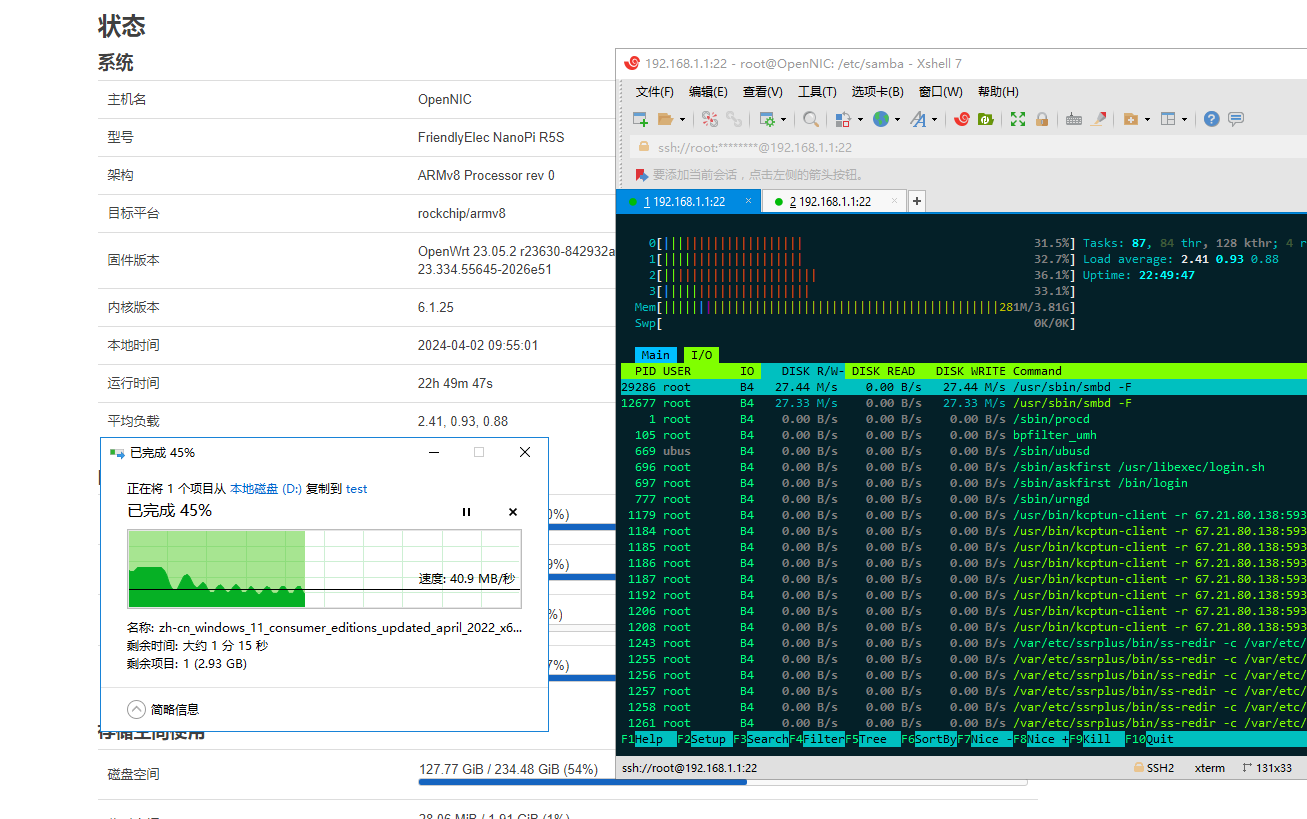Click the Xshell ssh address bar field
Image resolution: width=1307 pixels, height=819 pixels.
(970, 147)
